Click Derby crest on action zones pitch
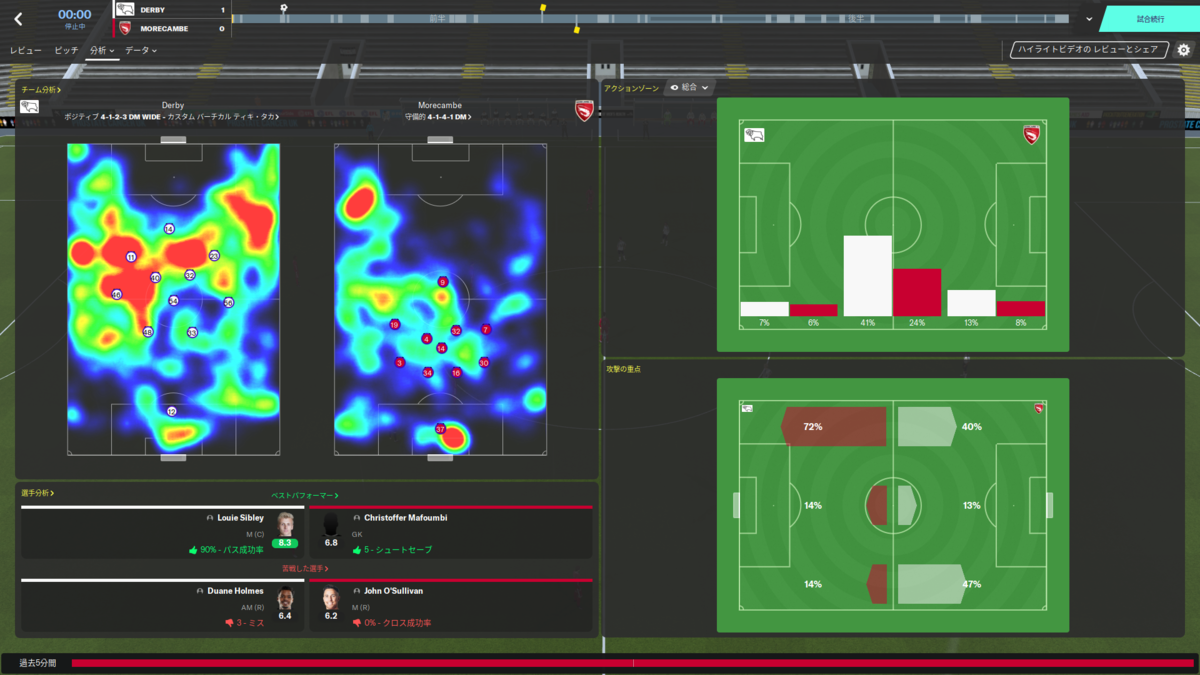1200x675 pixels. pyautogui.click(x=754, y=134)
